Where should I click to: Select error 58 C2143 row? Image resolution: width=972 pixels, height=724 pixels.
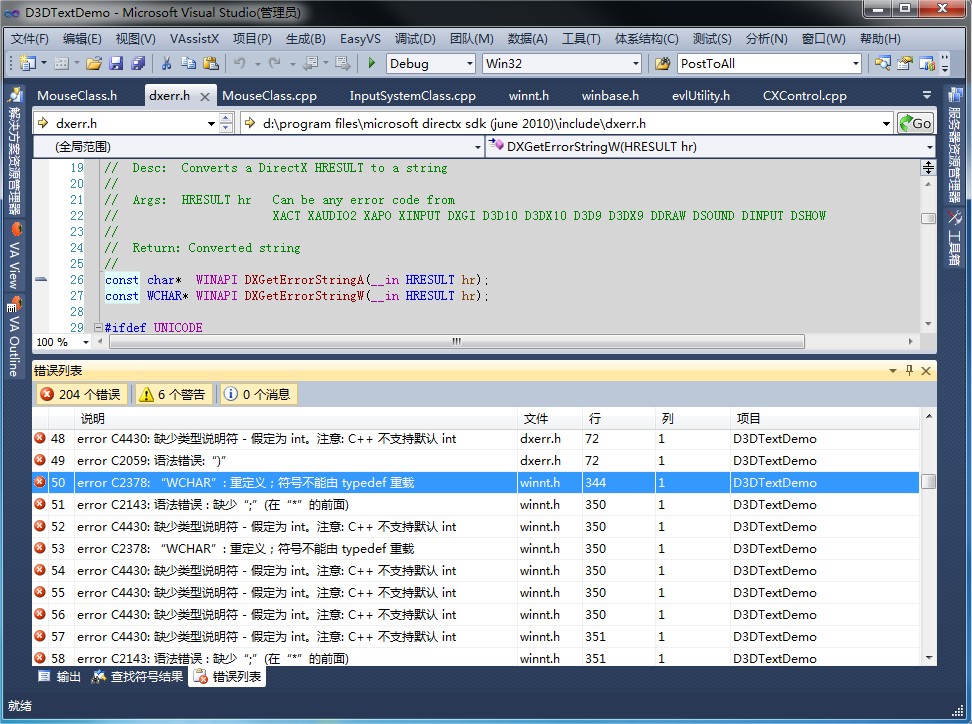pyautogui.click(x=475, y=658)
